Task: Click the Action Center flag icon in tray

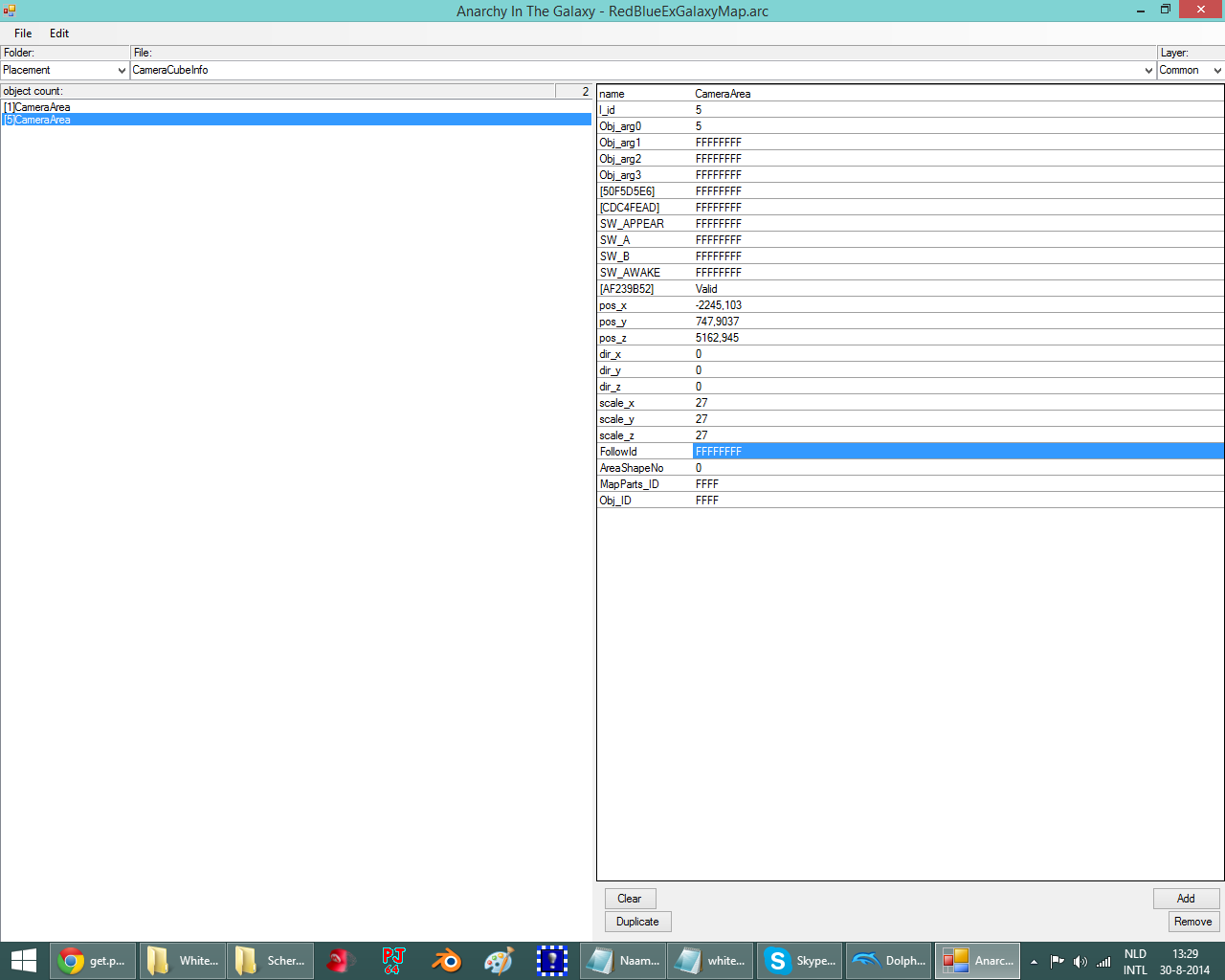Action: (x=1058, y=962)
